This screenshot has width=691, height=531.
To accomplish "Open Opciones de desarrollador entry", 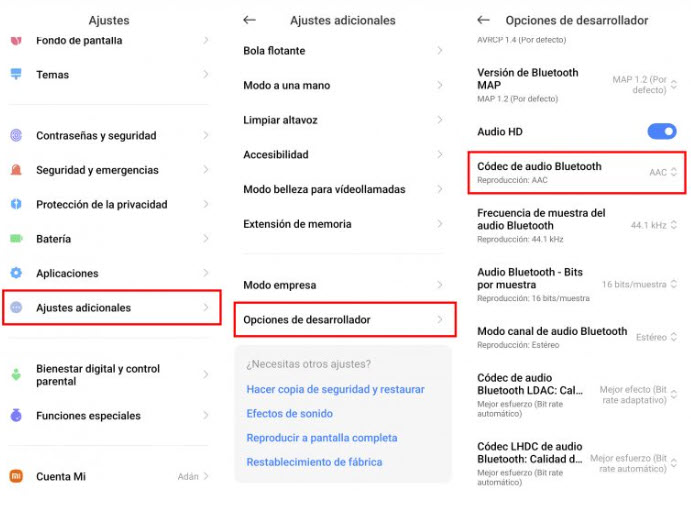I will pyautogui.click(x=345, y=319).
